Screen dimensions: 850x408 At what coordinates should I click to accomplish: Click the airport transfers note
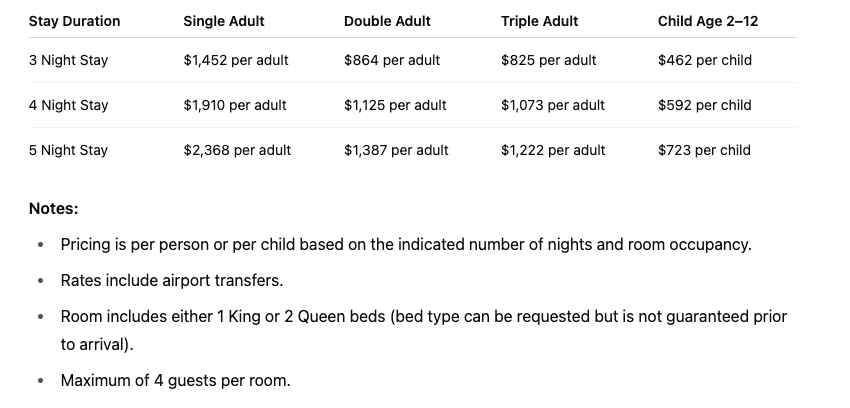[172, 280]
